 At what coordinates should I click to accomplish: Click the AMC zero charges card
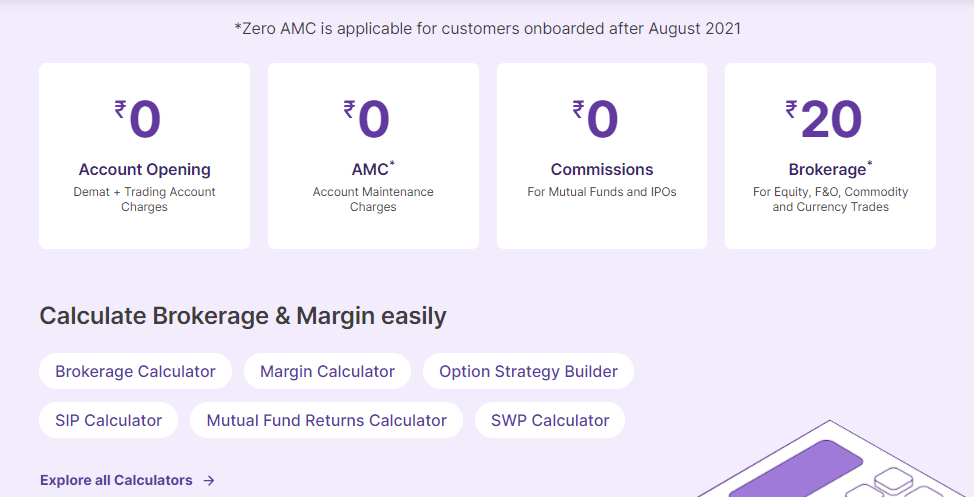373,156
